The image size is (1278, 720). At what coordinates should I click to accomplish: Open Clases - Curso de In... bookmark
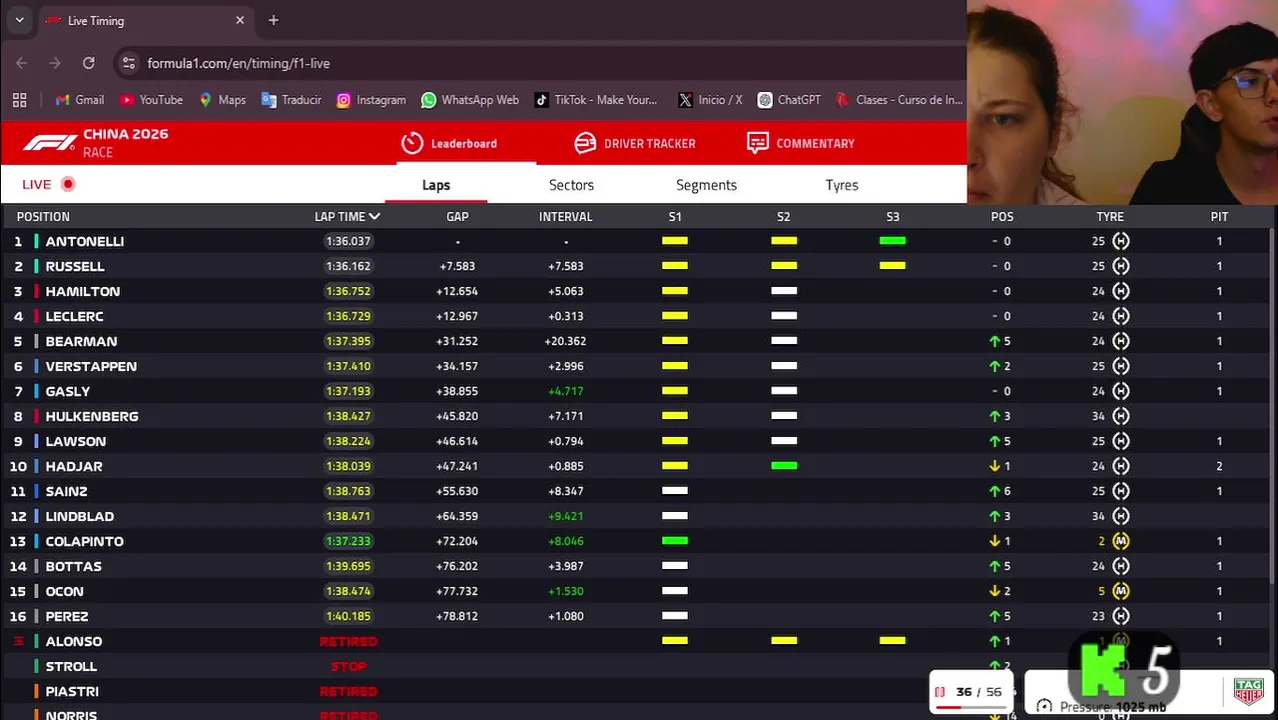click(899, 100)
